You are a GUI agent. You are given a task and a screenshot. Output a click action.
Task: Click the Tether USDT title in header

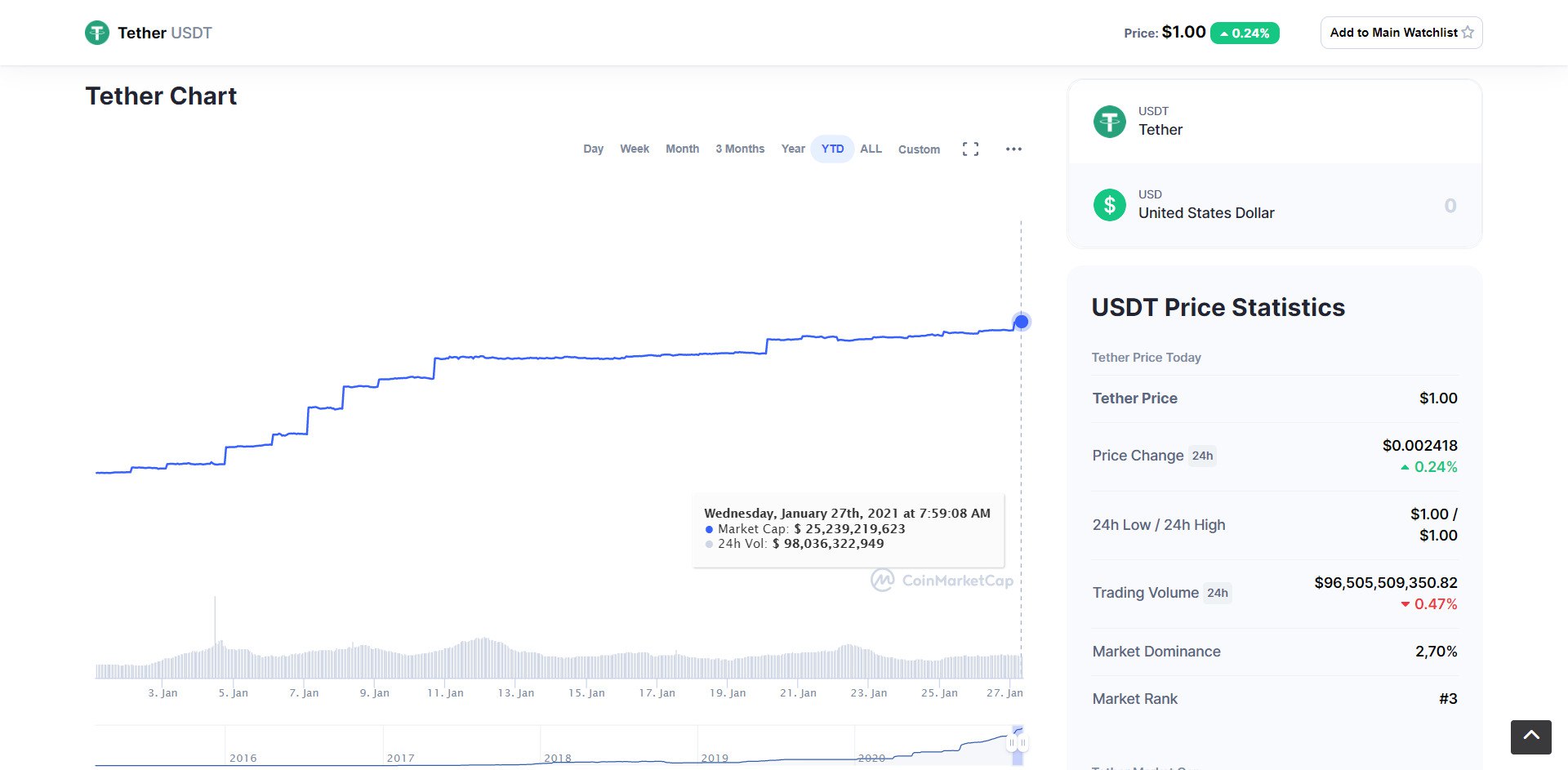point(165,33)
